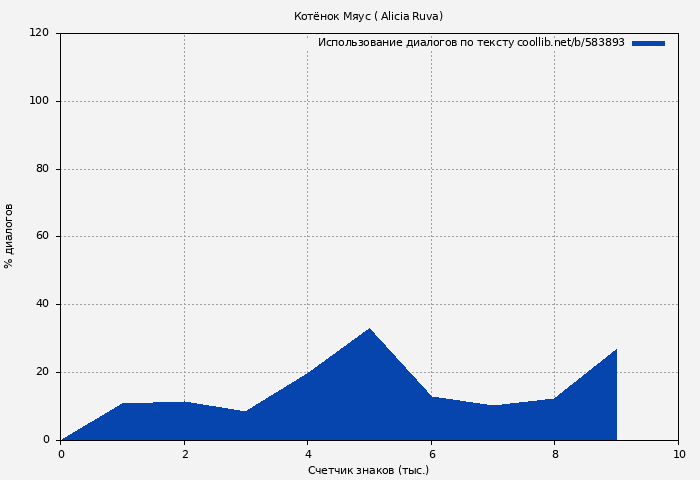Click the x-axis tick label 2
700x480 pixels.
click(x=184, y=454)
